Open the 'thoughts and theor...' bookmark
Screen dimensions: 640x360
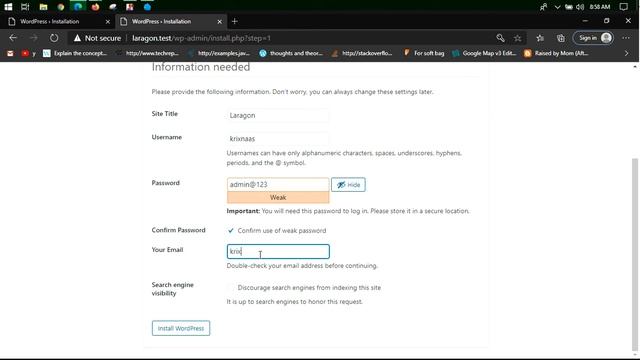[x=291, y=53]
